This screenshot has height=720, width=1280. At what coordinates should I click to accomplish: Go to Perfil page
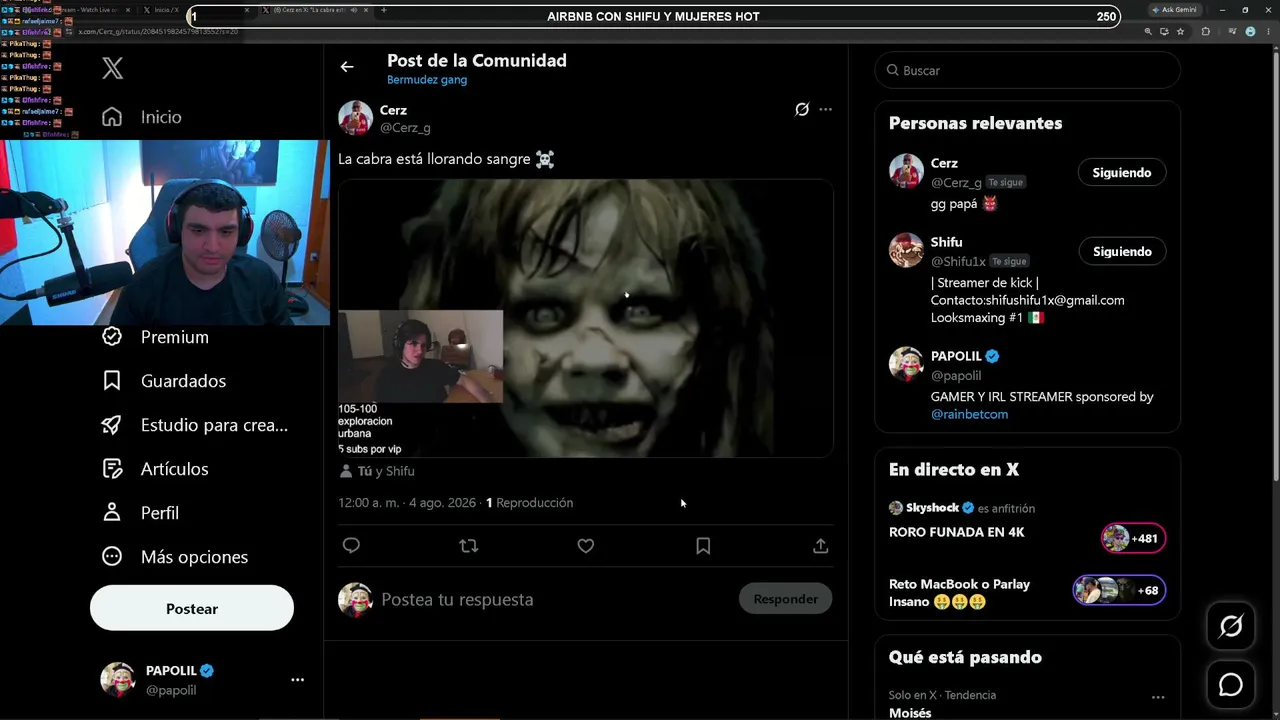160,513
